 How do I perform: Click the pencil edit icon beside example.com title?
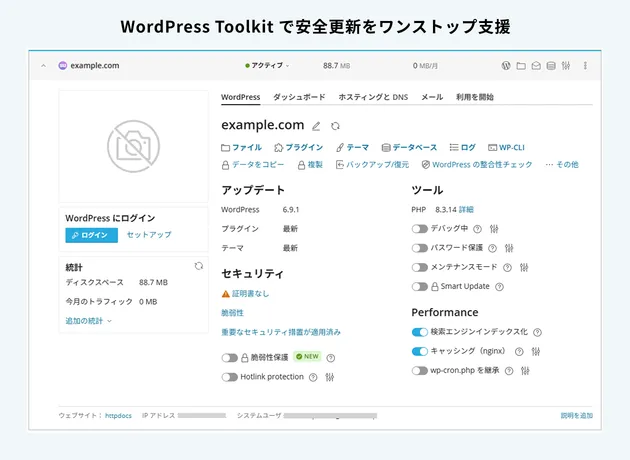click(x=316, y=126)
